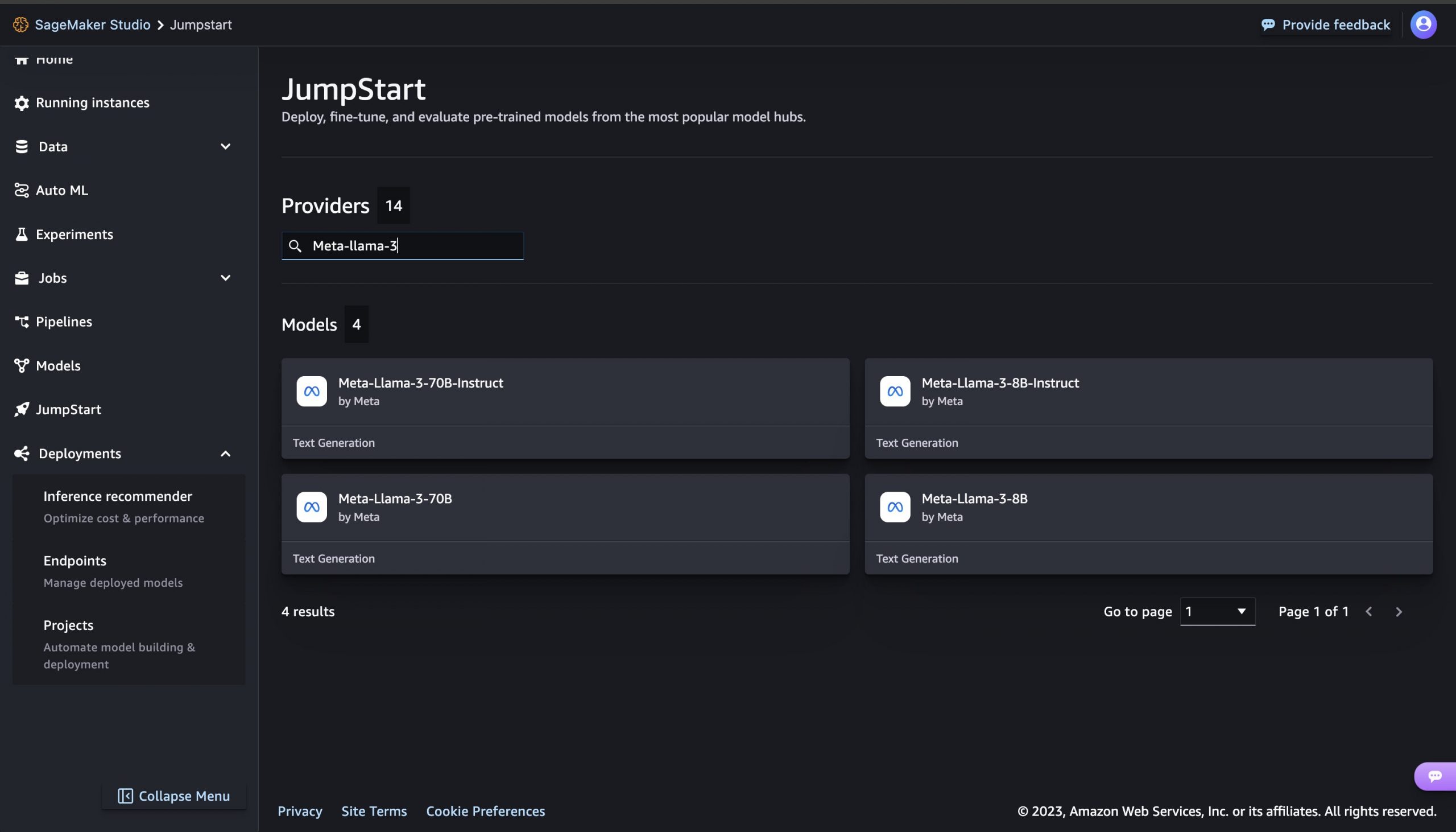Viewport: 1456px width, 832px height.
Task: Click the model search input field
Action: pyautogui.click(x=403, y=246)
